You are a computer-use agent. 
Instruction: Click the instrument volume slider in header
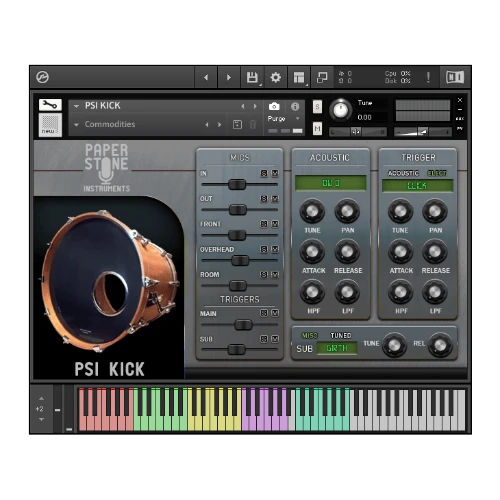[x=423, y=132]
